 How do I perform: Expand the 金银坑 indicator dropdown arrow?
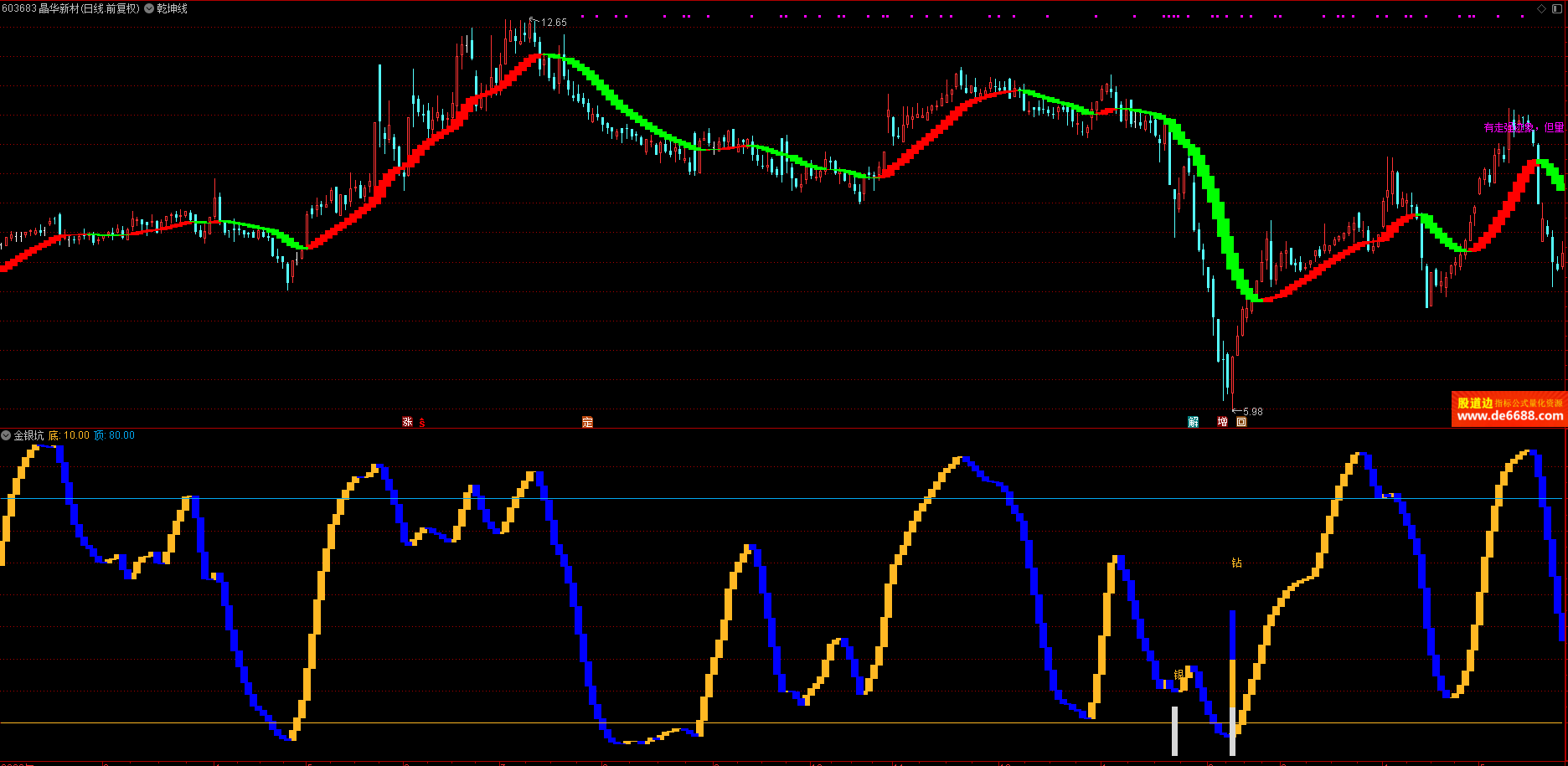click(x=6, y=435)
